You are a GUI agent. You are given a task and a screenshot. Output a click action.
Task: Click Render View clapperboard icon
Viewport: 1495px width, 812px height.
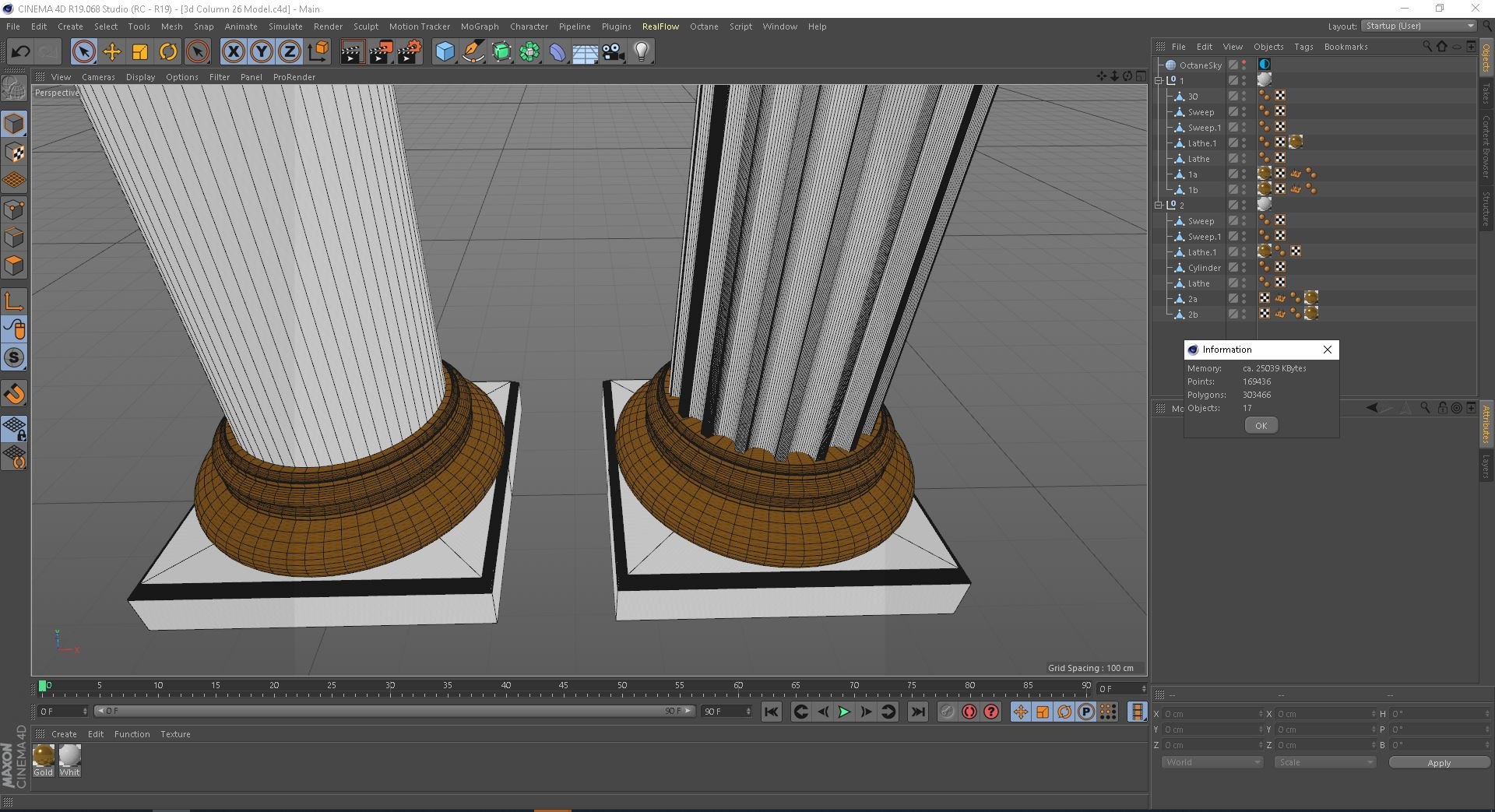[x=352, y=52]
